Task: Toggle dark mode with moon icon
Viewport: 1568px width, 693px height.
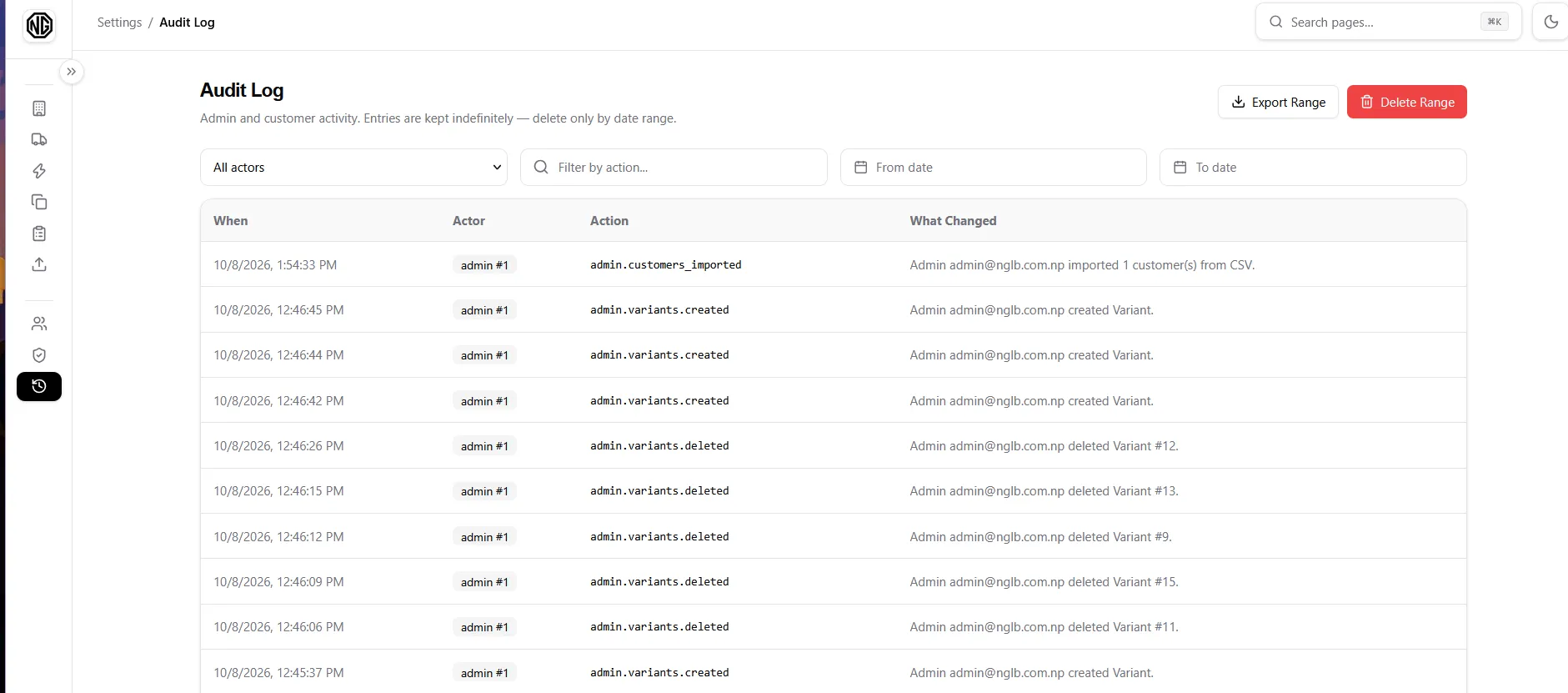Action: 1550,22
